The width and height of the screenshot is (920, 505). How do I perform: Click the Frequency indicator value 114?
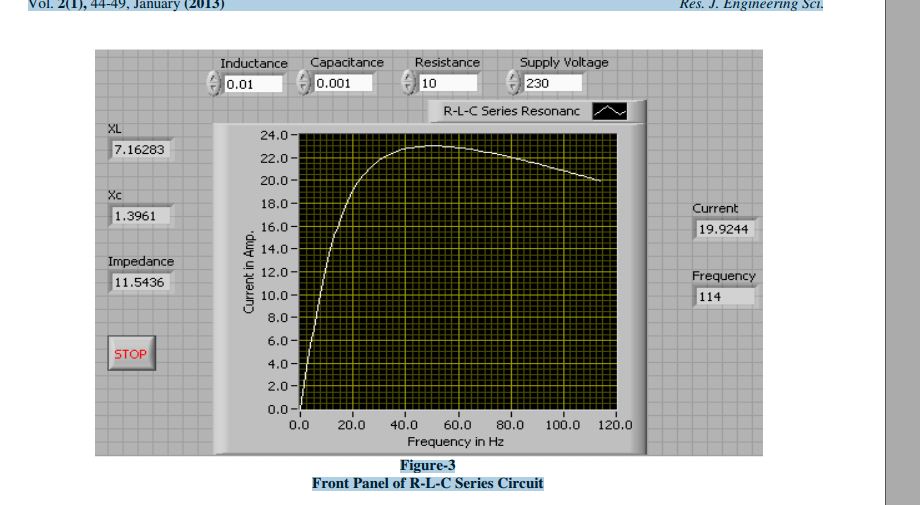click(724, 297)
